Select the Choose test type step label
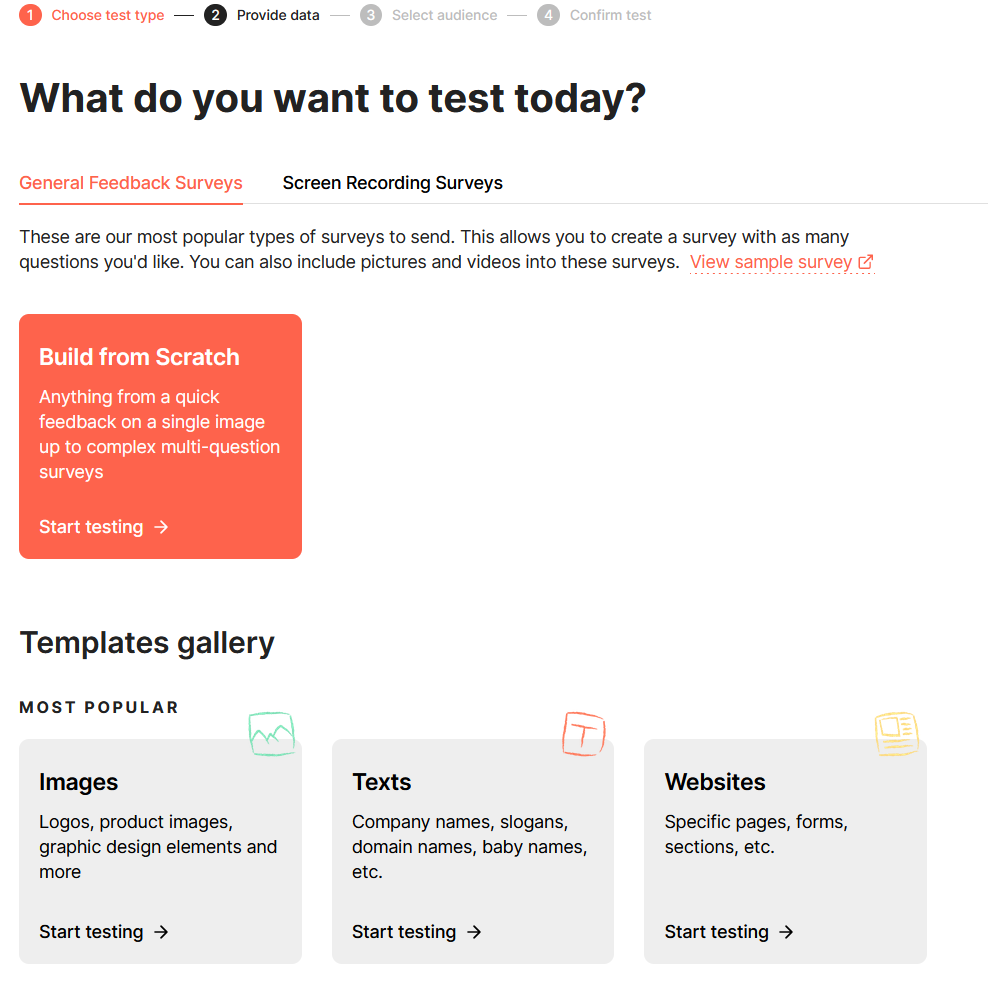Screen dimensions: 988x981 (x=108, y=15)
